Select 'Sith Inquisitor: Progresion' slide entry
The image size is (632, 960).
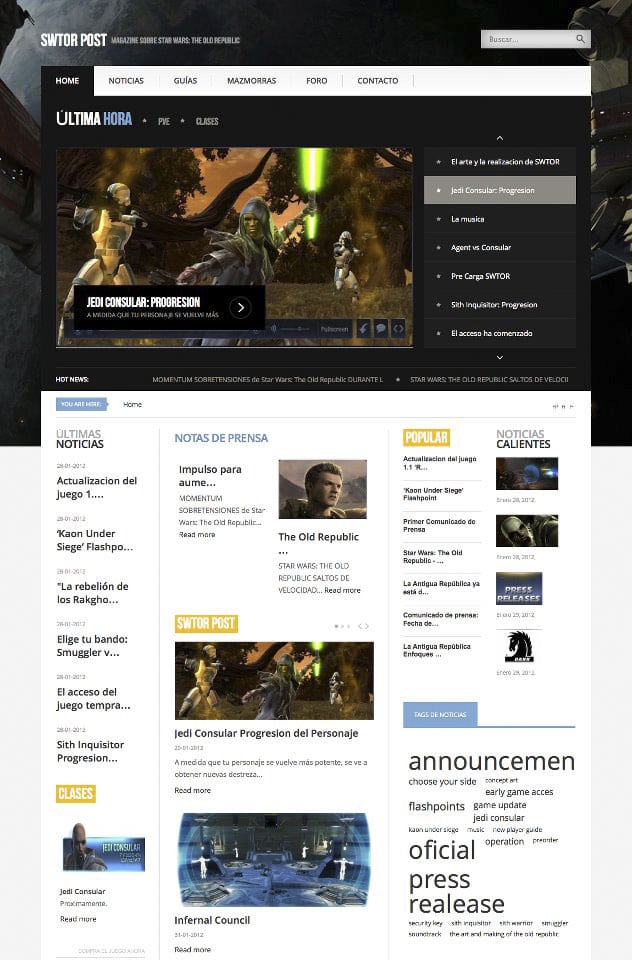500,305
